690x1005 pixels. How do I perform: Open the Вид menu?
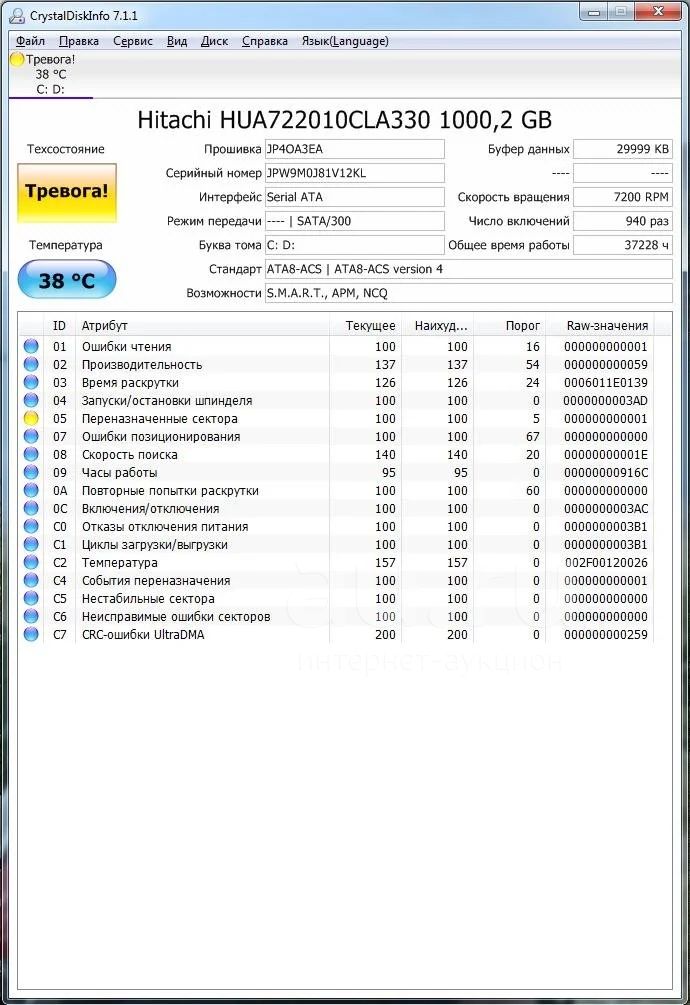(177, 41)
